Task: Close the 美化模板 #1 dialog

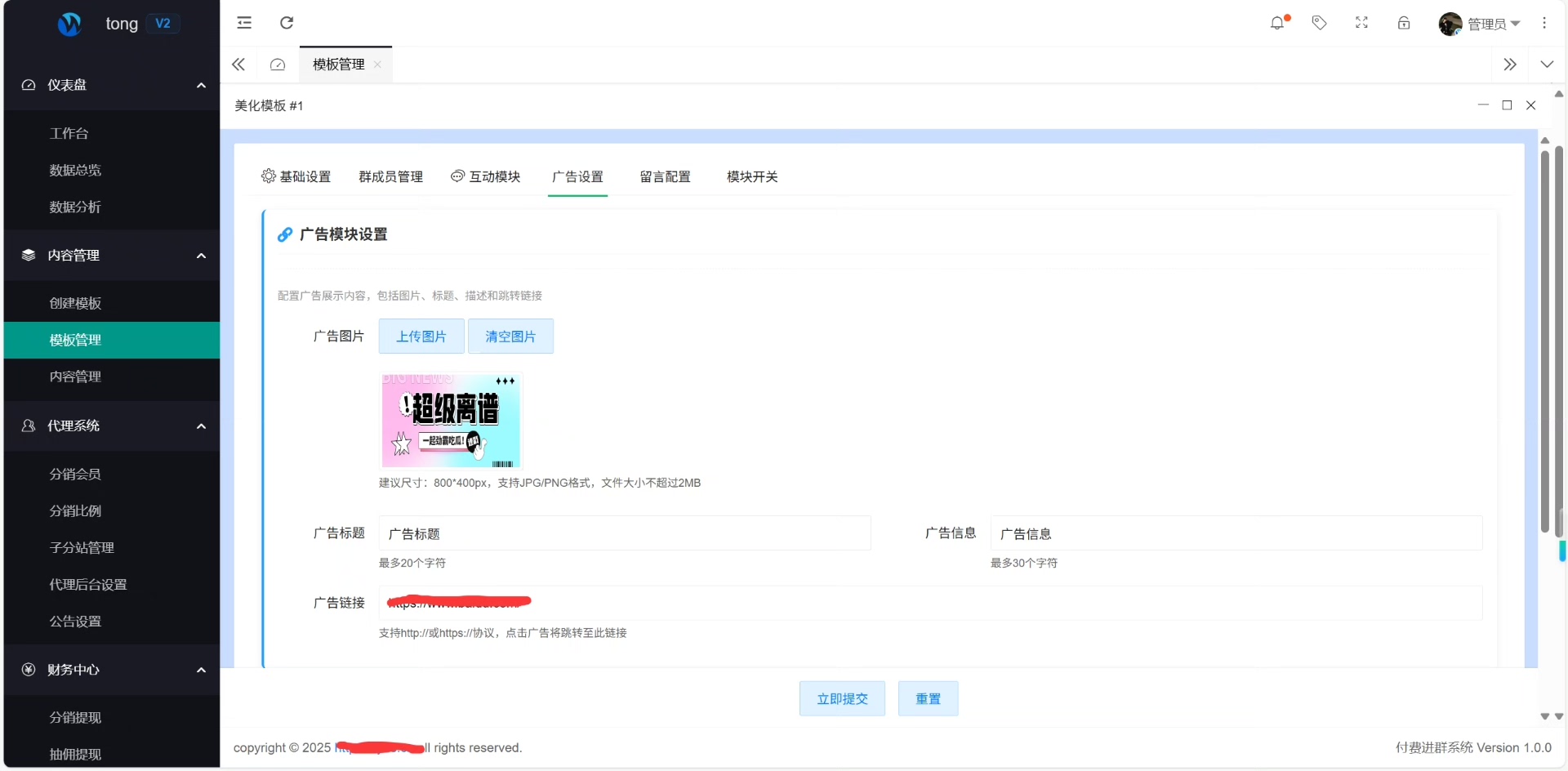Action: (x=1531, y=105)
